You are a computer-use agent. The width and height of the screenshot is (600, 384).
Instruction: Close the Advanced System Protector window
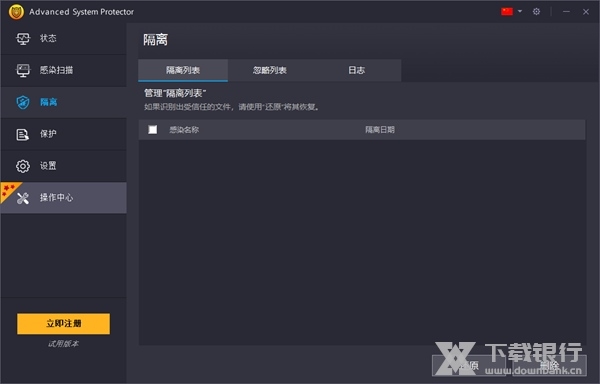click(x=586, y=12)
